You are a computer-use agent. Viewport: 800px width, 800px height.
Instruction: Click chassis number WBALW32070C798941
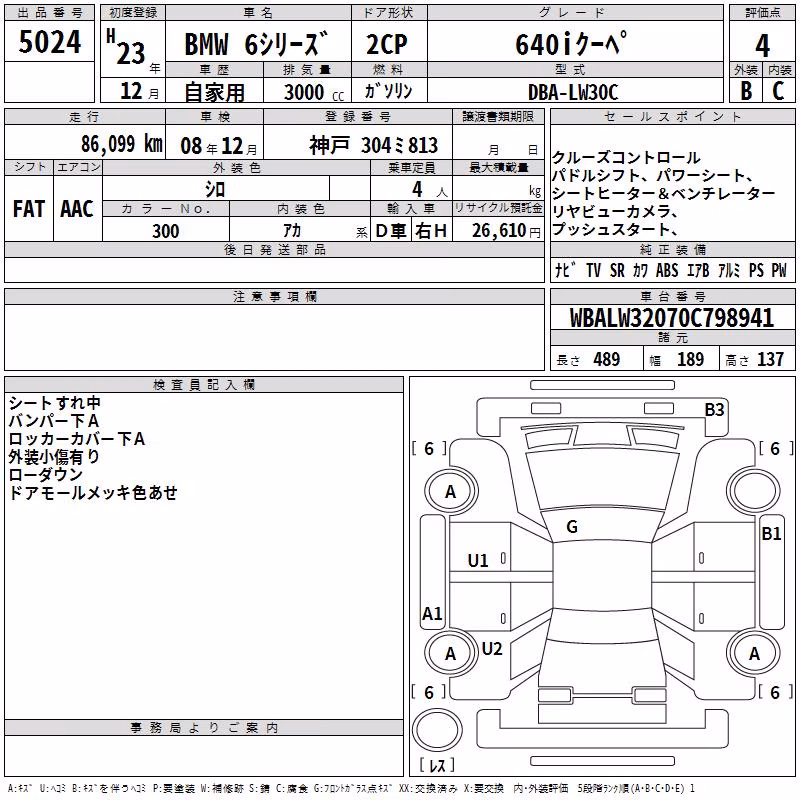[672, 318]
